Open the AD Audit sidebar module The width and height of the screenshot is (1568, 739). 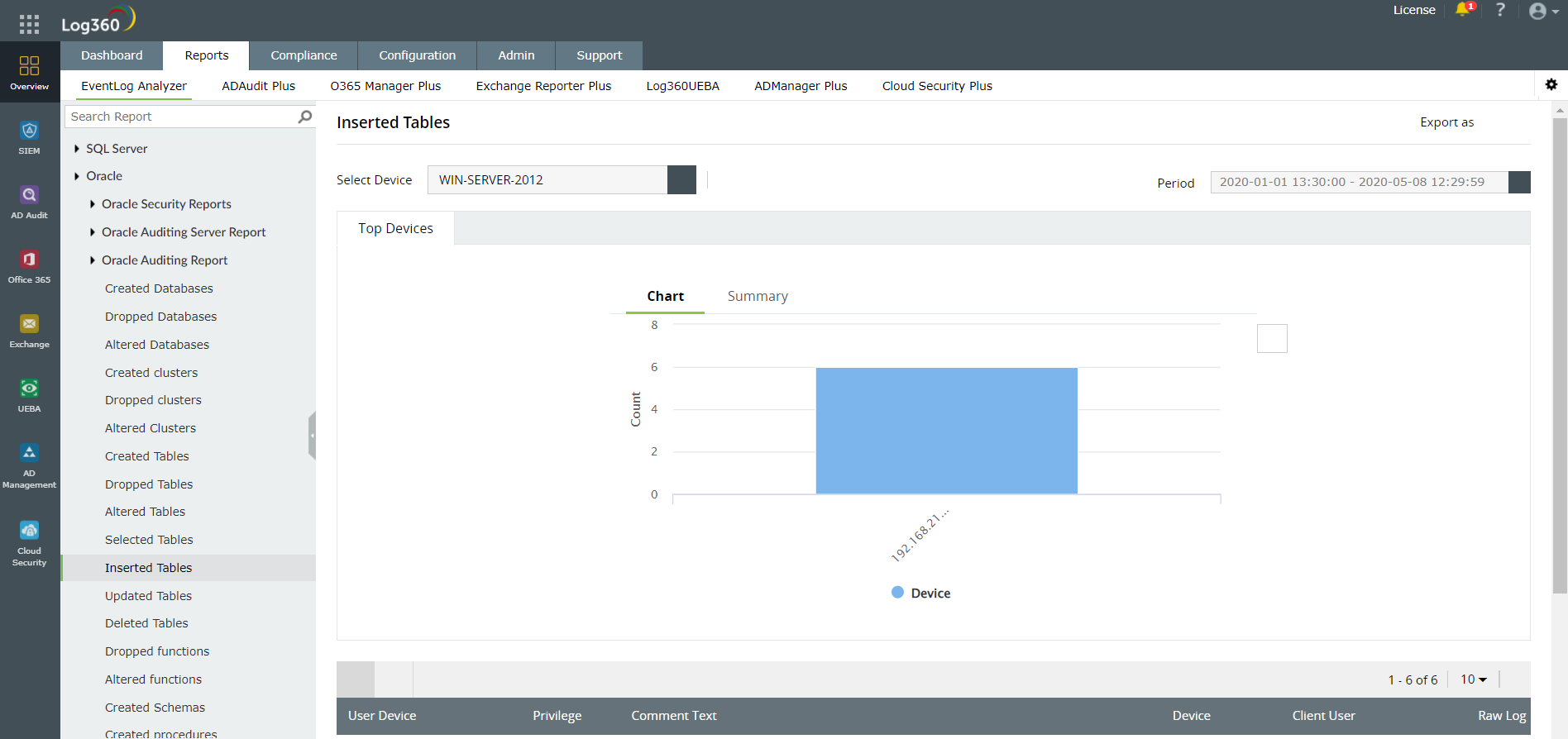click(x=30, y=202)
